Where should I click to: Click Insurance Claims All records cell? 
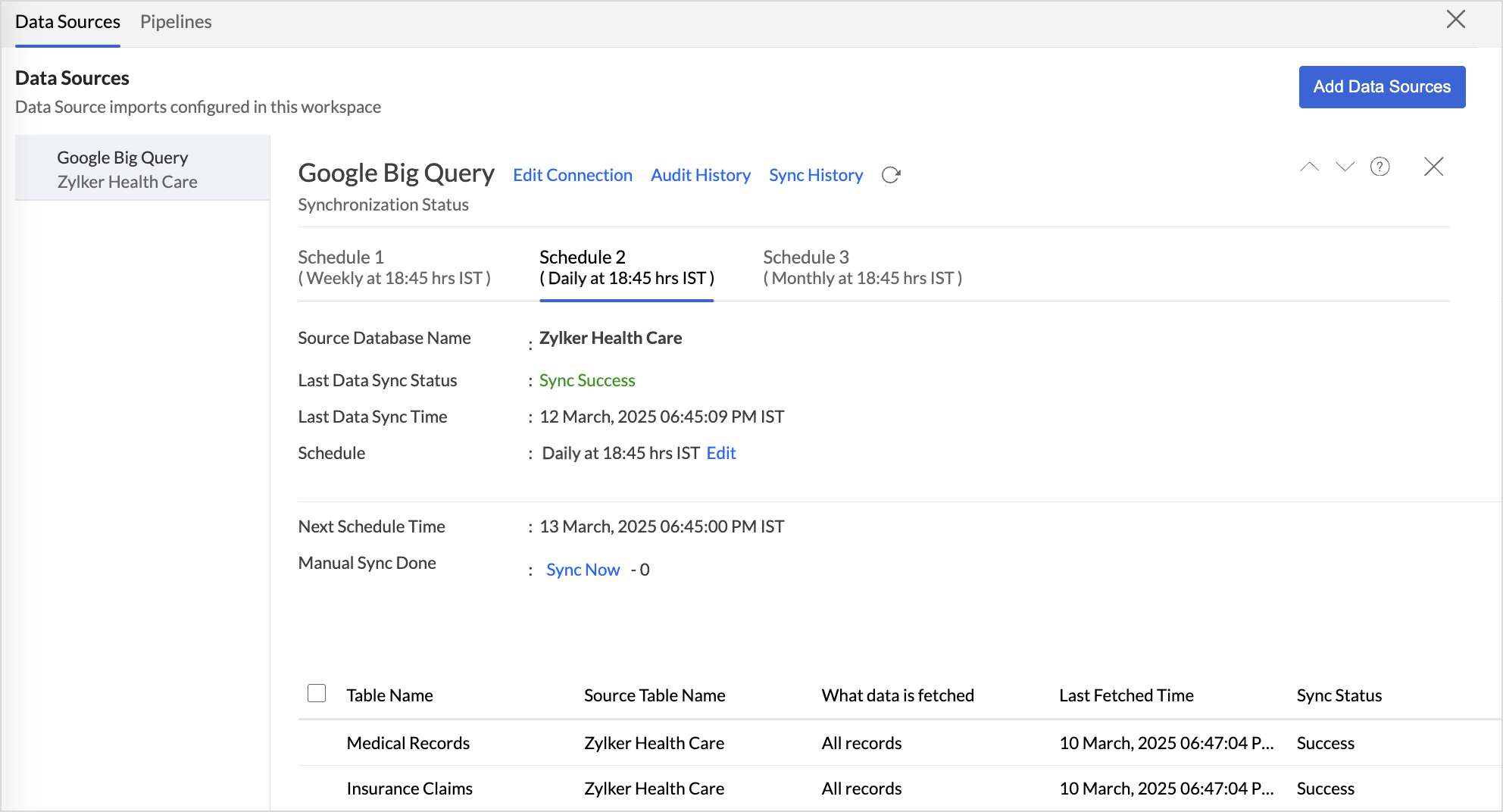861,789
